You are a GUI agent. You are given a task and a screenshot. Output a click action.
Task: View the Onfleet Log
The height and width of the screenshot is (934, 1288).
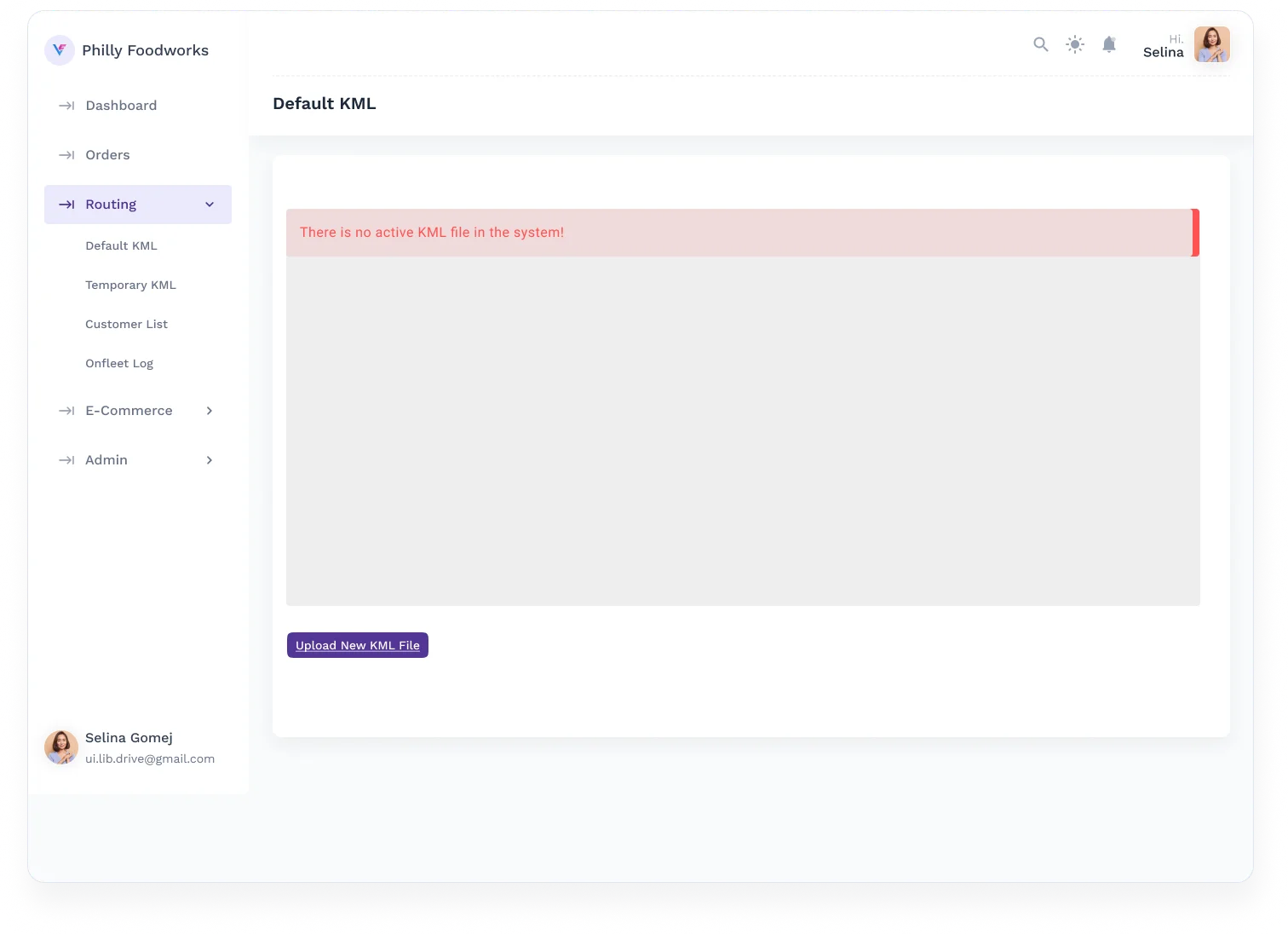(x=119, y=363)
